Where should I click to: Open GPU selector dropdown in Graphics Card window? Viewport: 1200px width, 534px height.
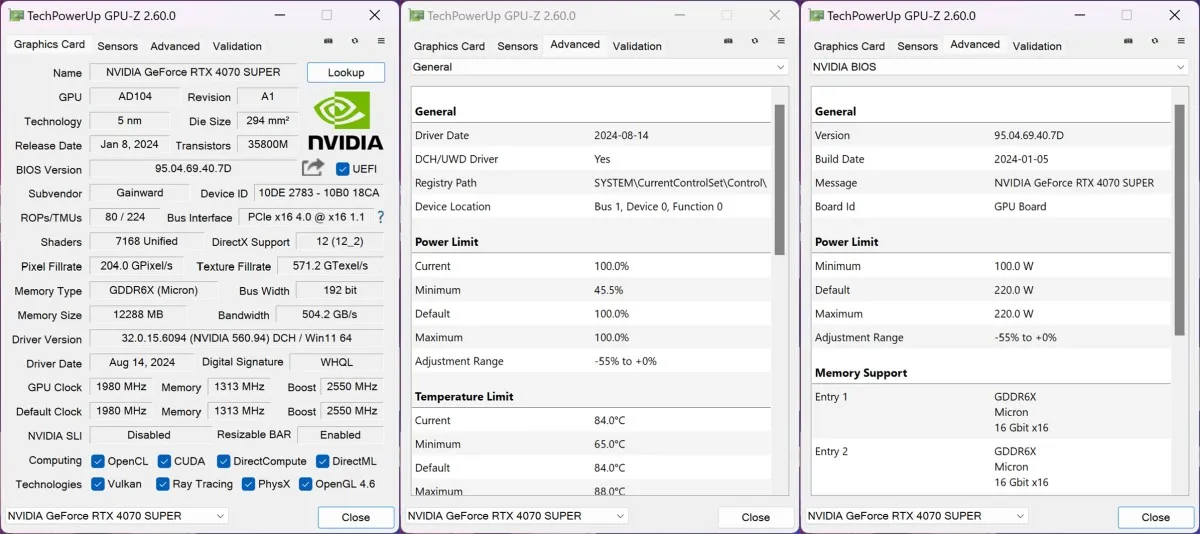[116, 516]
